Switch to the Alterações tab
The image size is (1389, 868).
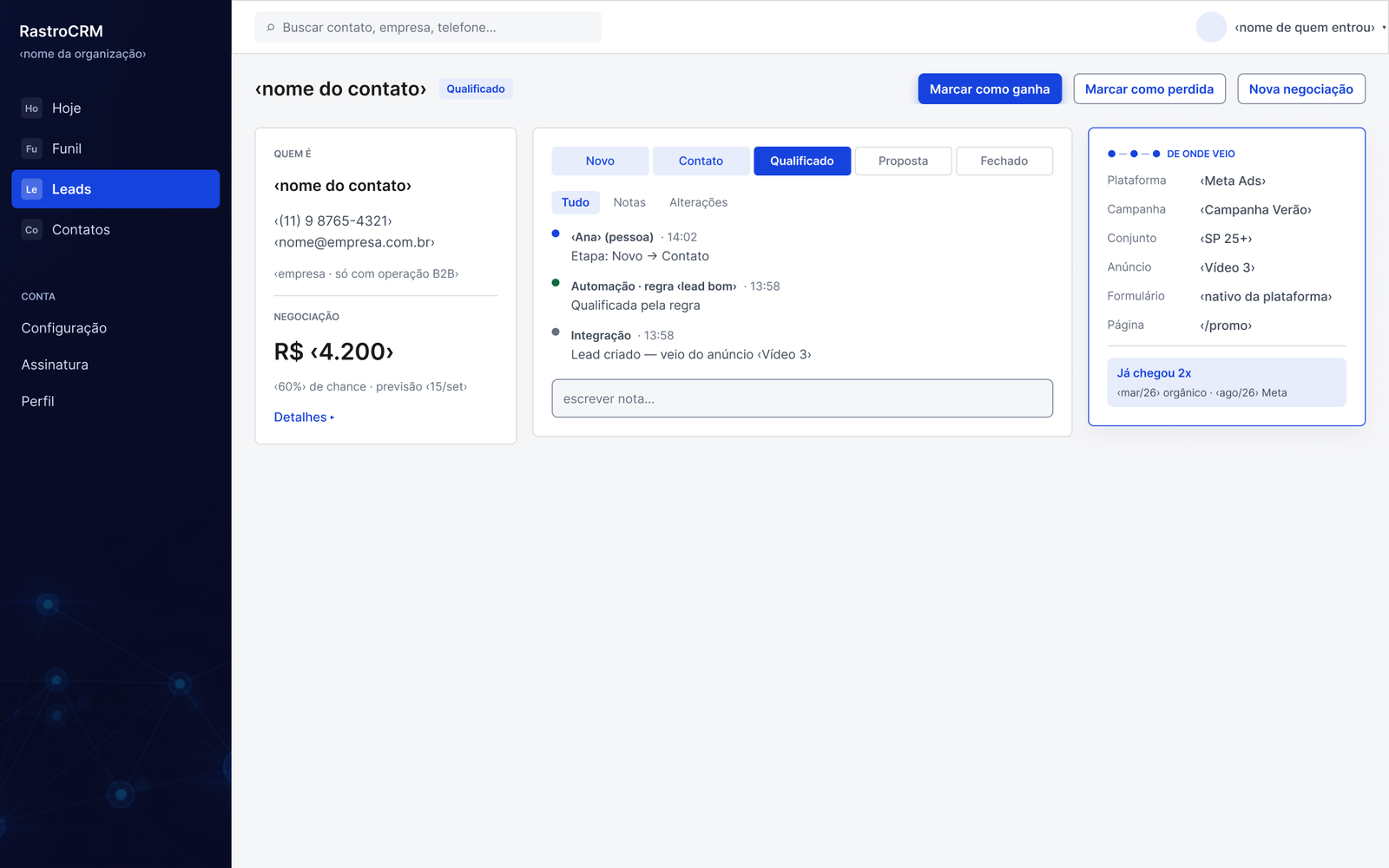point(699,202)
